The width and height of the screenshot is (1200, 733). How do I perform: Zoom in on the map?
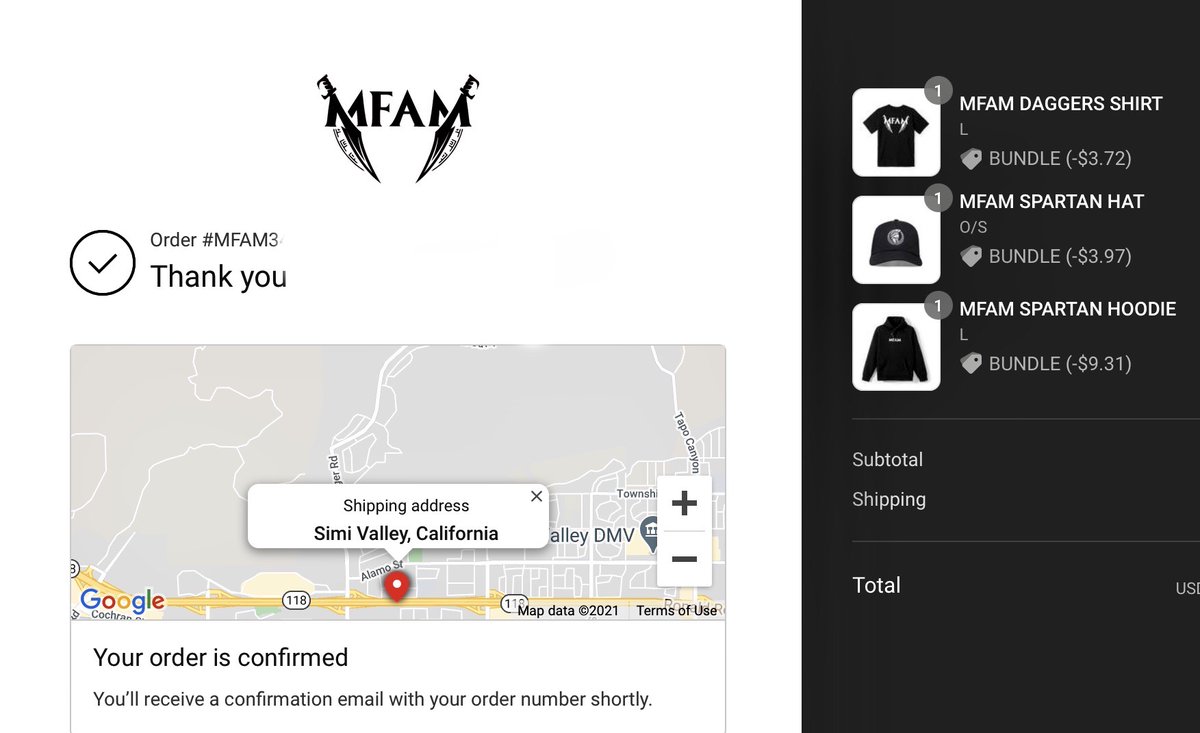coord(684,503)
